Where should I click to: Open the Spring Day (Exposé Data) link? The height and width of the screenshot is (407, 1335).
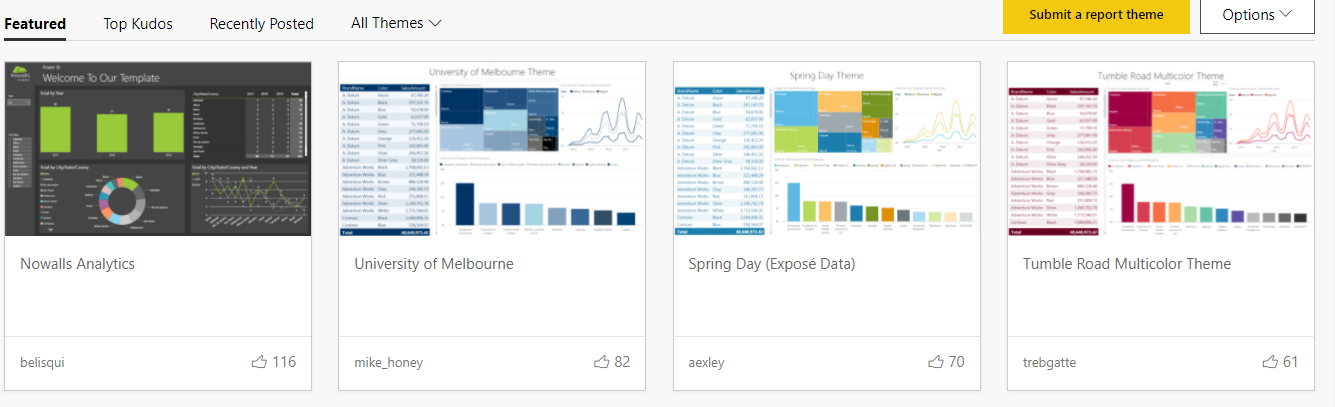coord(772,264)
